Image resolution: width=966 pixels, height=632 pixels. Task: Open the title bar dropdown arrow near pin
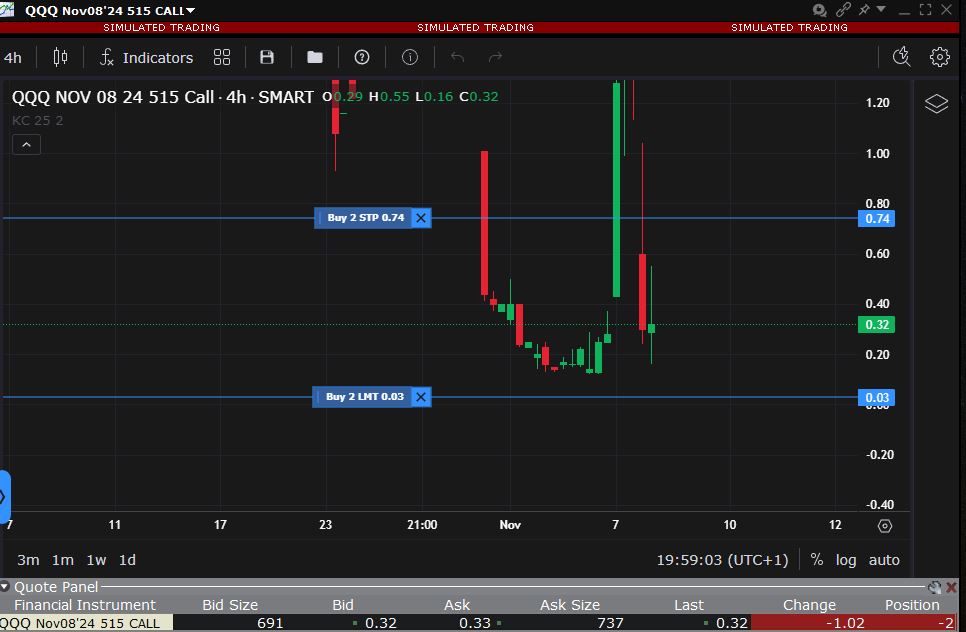coord(881,9)
